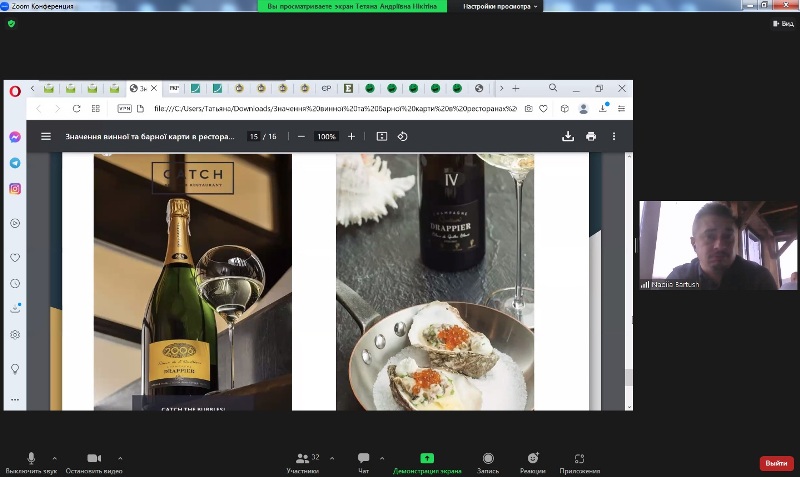Open the Participants panel
The width and height of the screenshot is (800, 477).
[302, 459]
